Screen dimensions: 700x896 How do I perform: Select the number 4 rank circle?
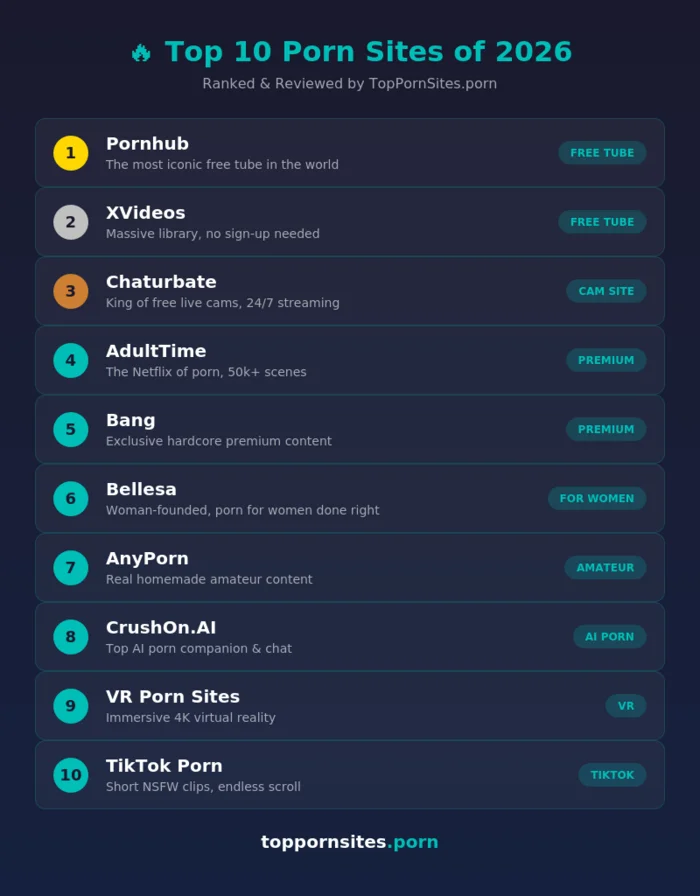point(71,360)
